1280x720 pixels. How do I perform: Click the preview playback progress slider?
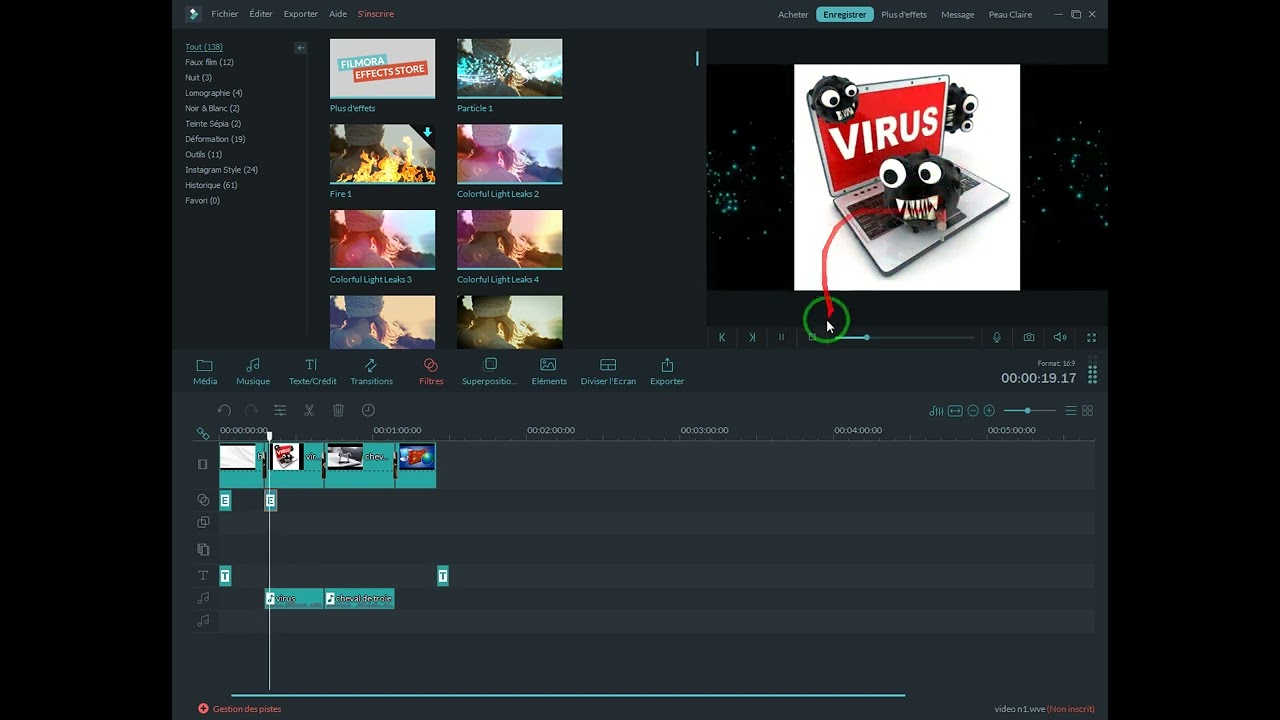(906, 338)
